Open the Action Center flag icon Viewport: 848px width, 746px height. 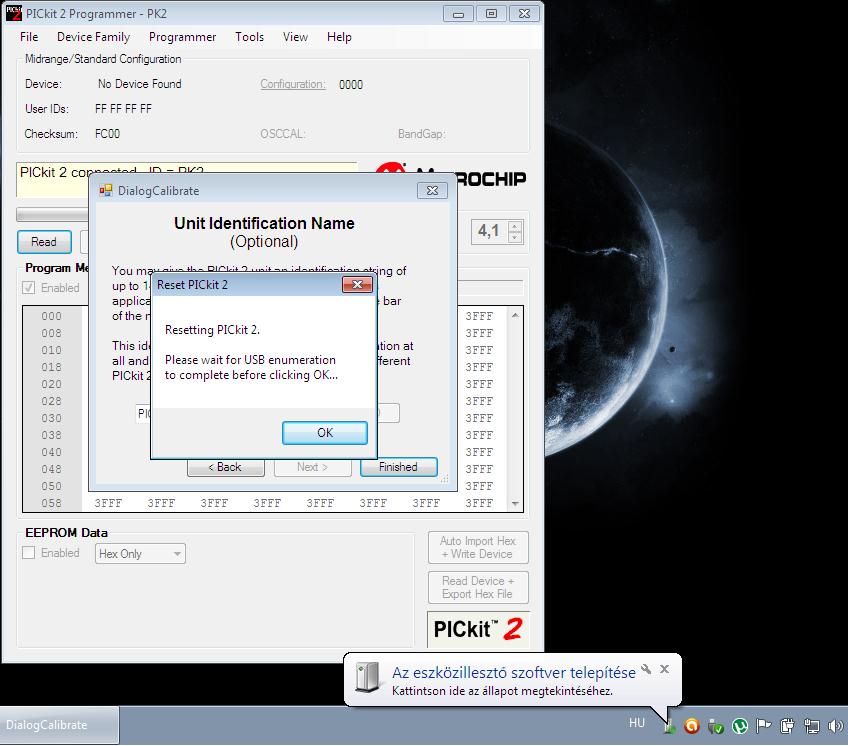coord(764,726)
